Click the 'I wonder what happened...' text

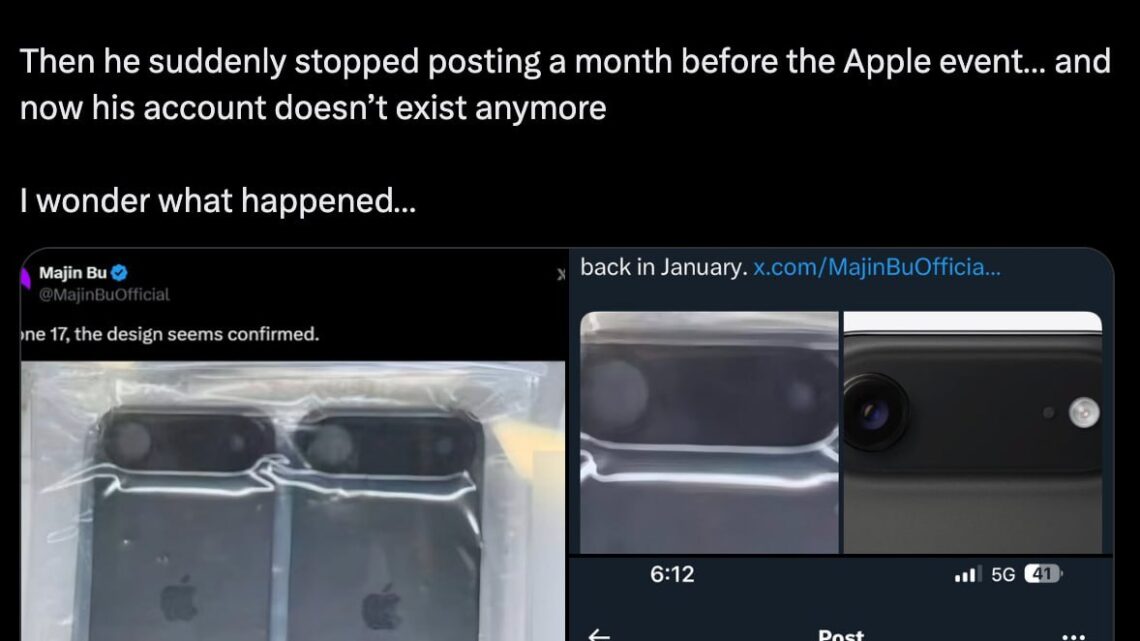[218, 201]
